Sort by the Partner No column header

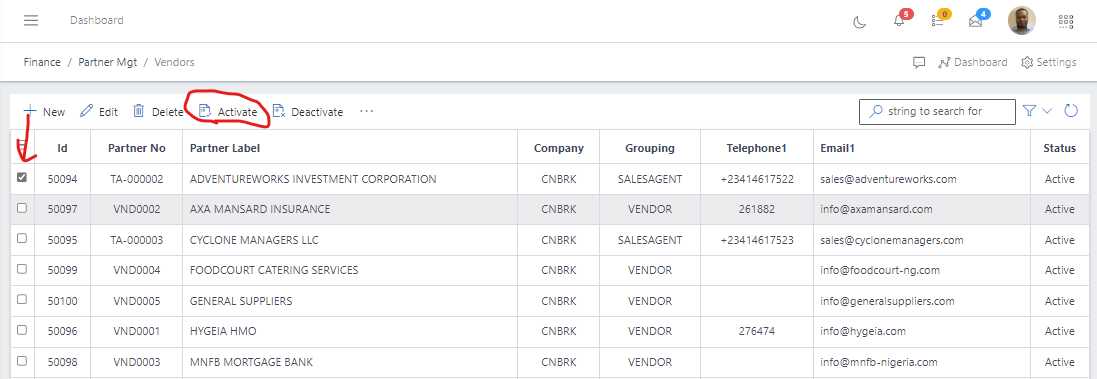point(136,148)
